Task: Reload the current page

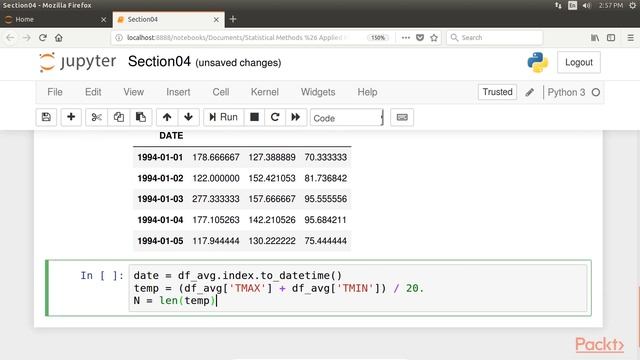Action: click(x=43, y=38)
